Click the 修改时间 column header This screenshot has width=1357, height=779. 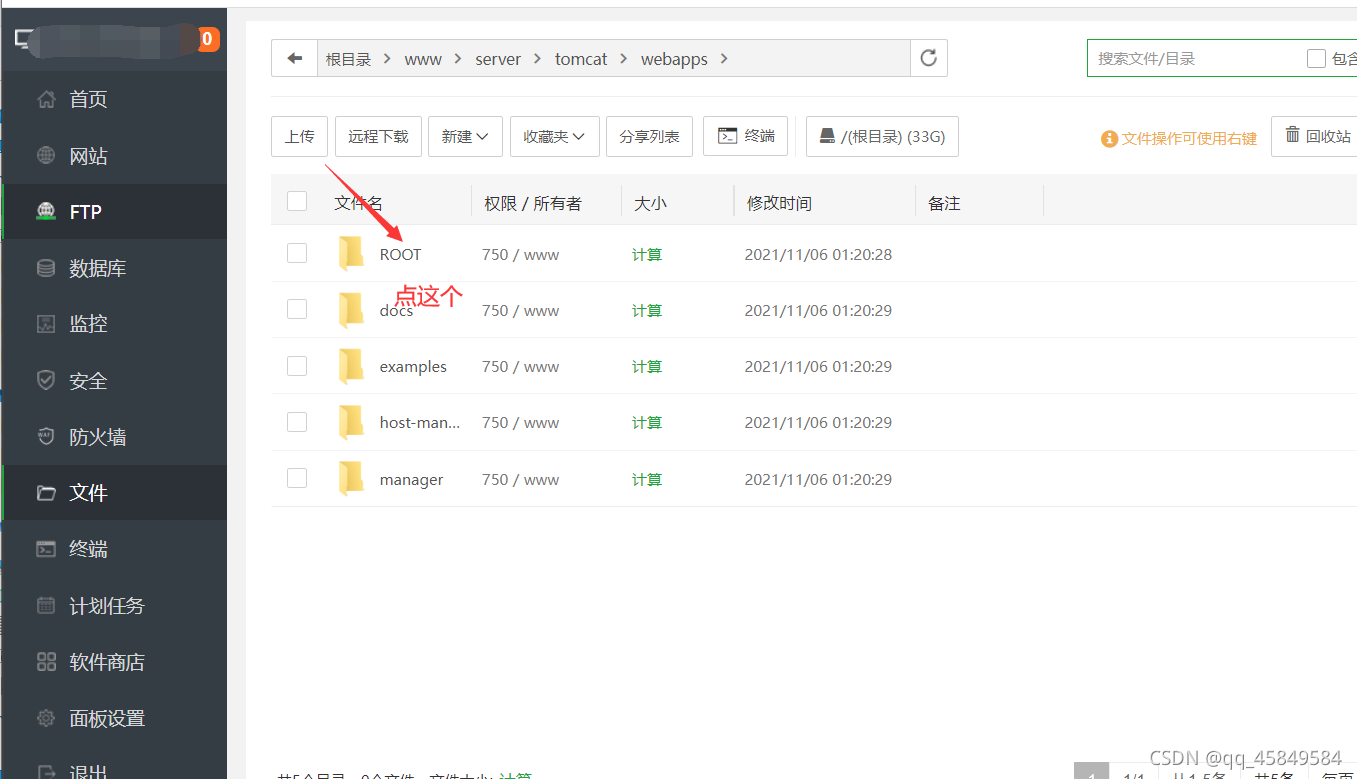(x=779, y=203)
